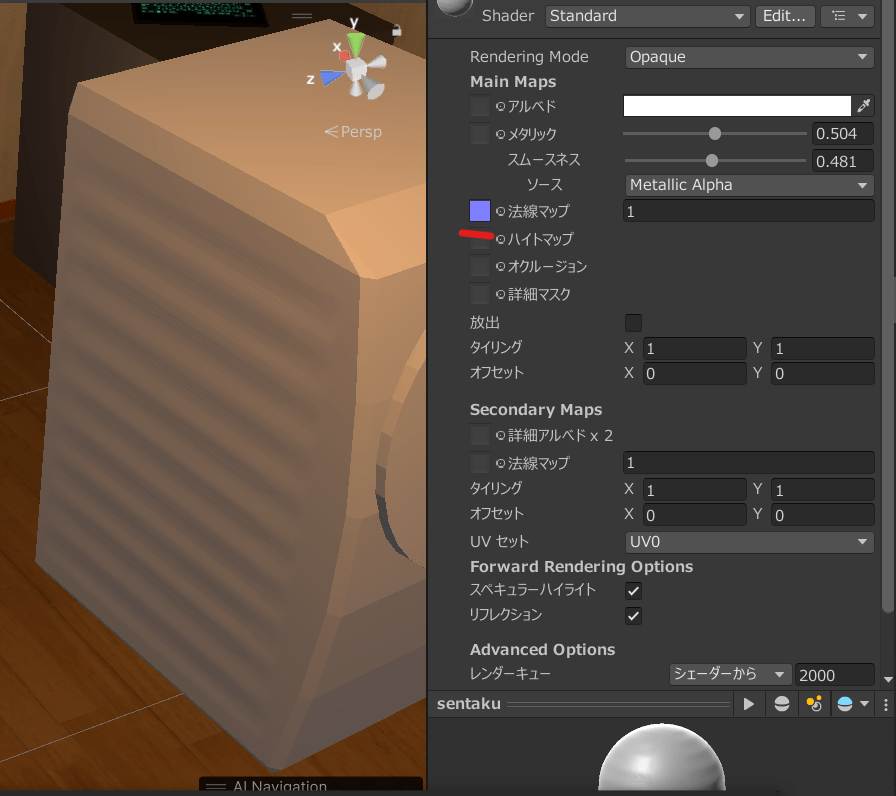896x796 pixels.
Task: Click the scene gizmo overlay drag handle
Action: (x=302, y=16)
